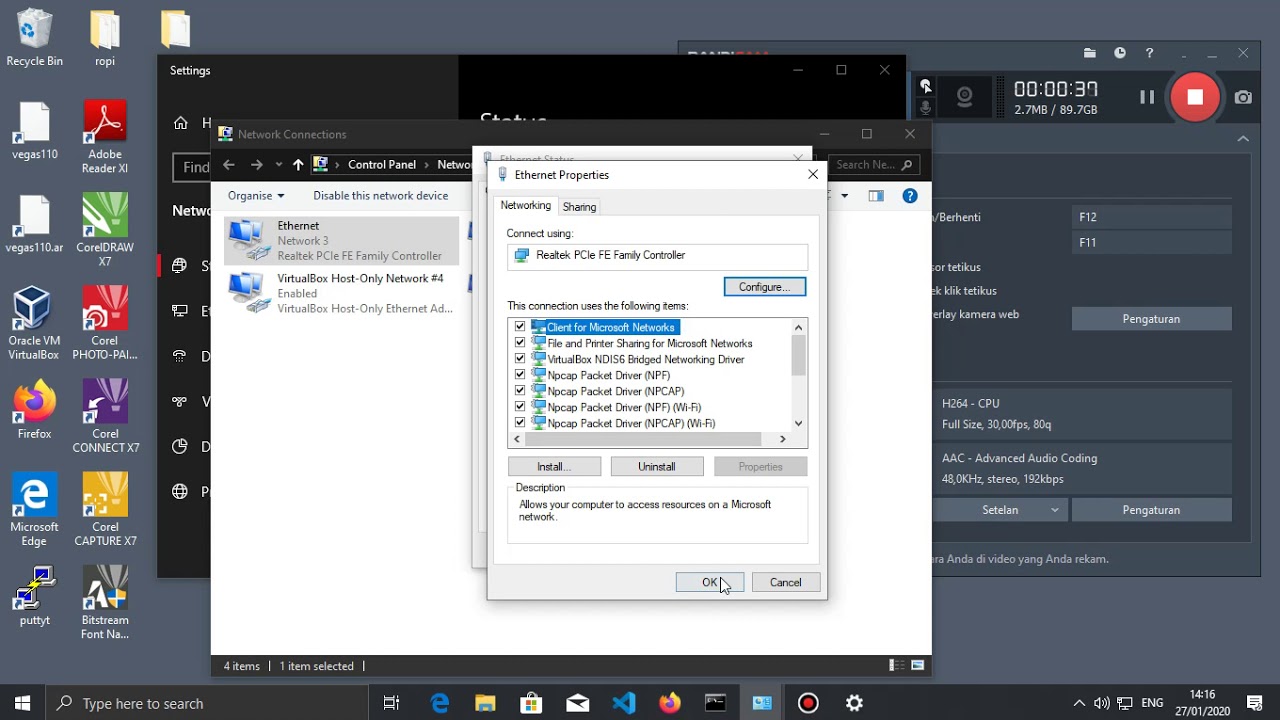
Task: Toggle VirtualBox NDIS6 Bridged Networking Driver checkbox
Action: point(519,359)
